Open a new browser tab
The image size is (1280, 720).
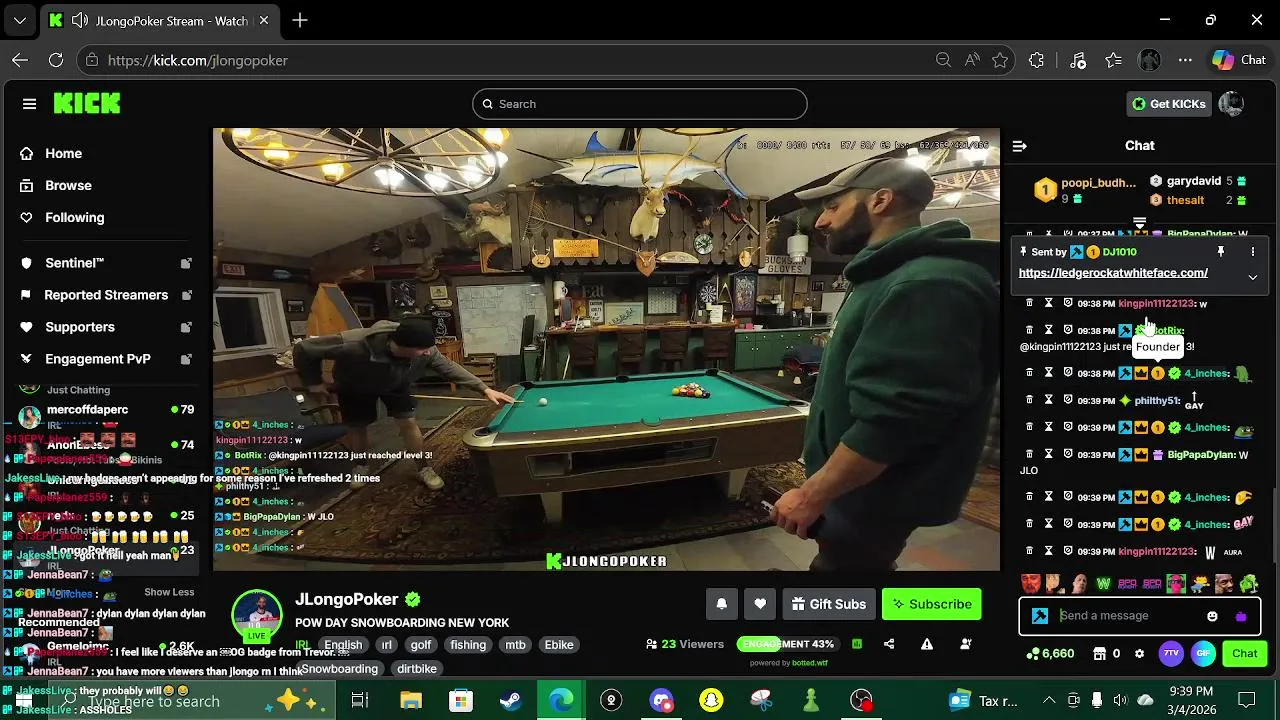point(300,20)
